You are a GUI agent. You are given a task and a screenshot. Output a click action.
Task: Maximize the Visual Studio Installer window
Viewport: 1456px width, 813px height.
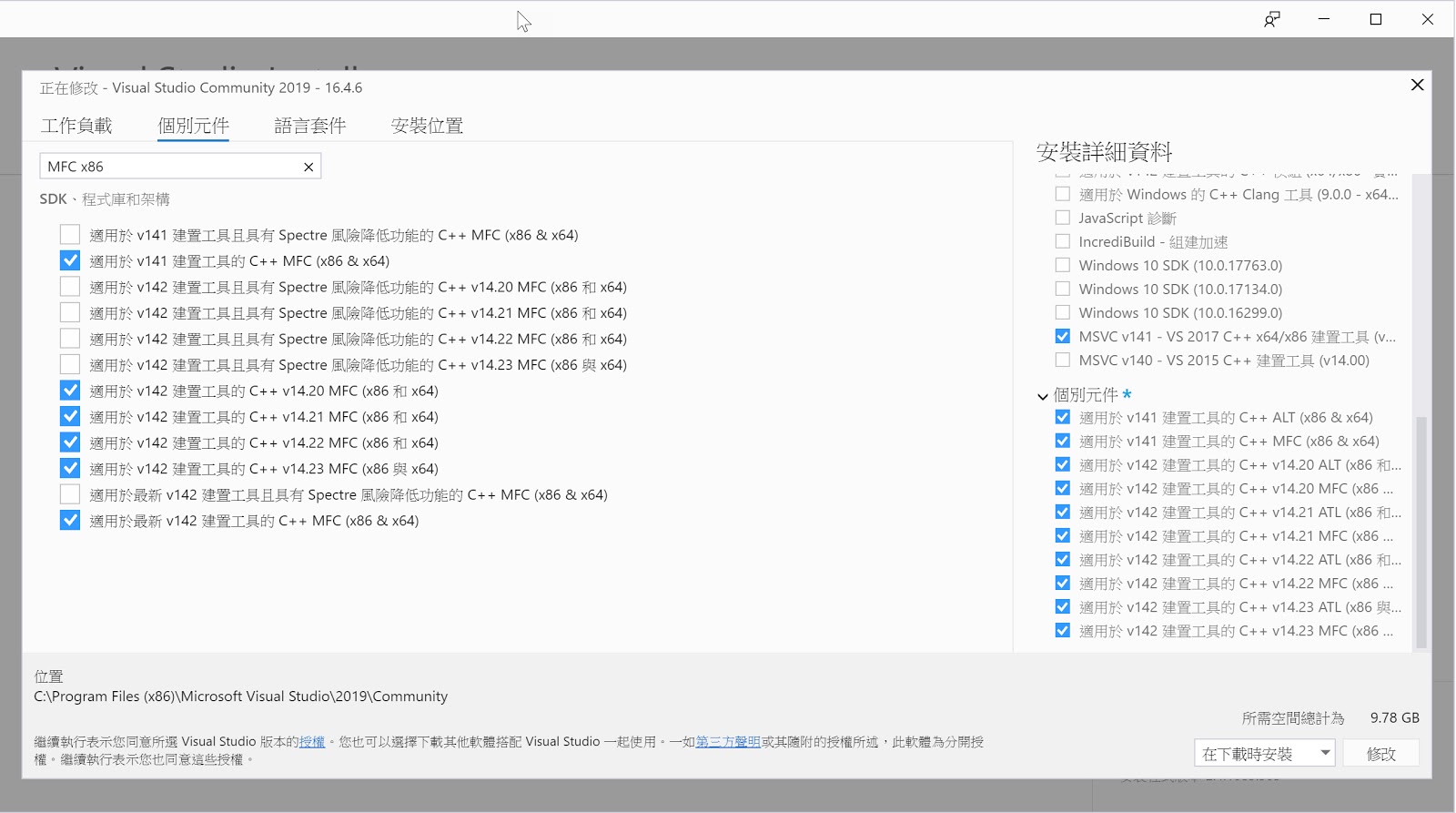point(1376,19)
